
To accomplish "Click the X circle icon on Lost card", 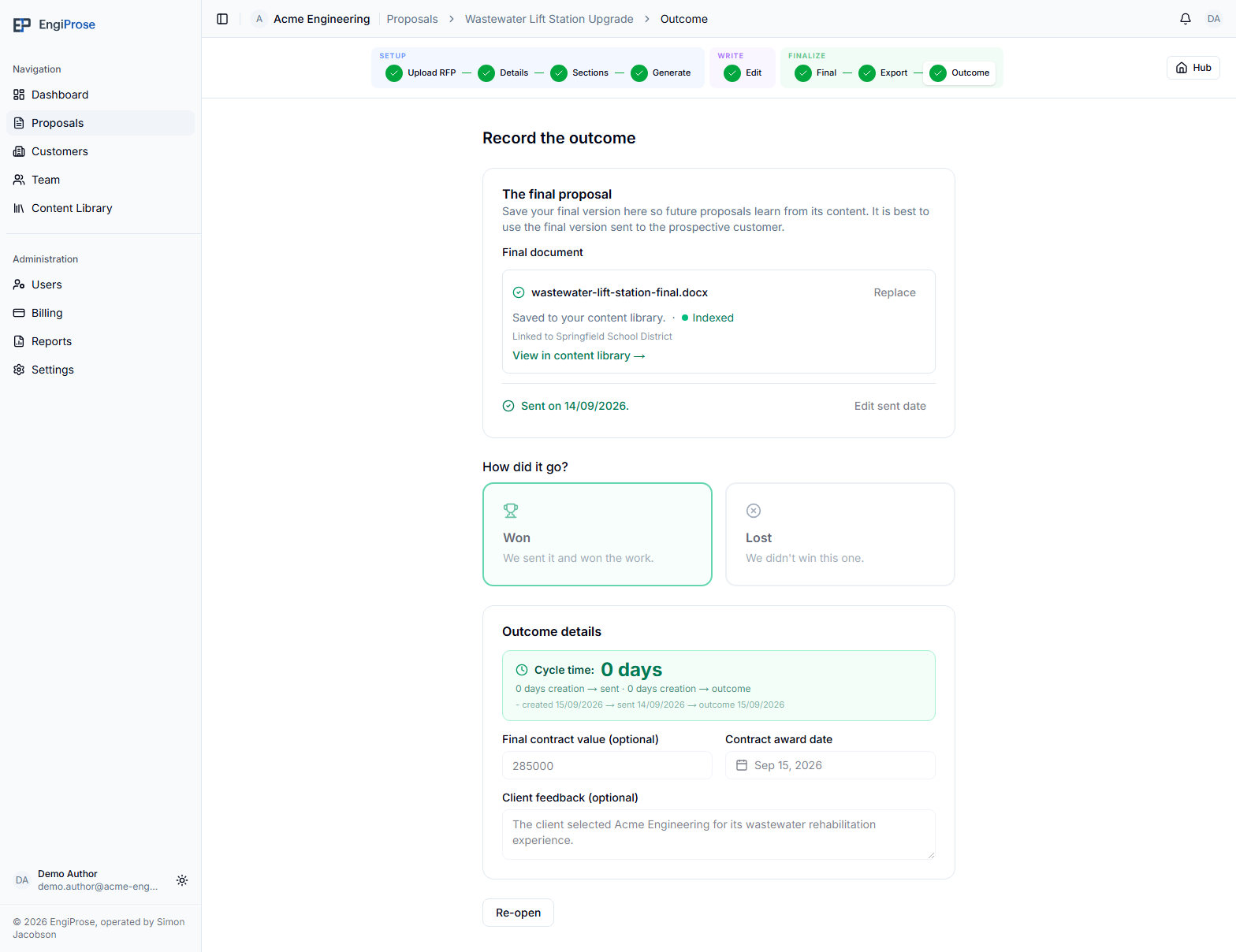I will [x=754, y=511].
